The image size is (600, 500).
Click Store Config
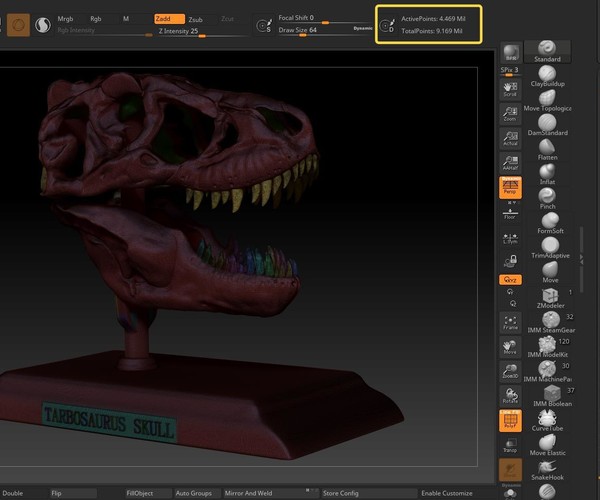click(369, 493)
